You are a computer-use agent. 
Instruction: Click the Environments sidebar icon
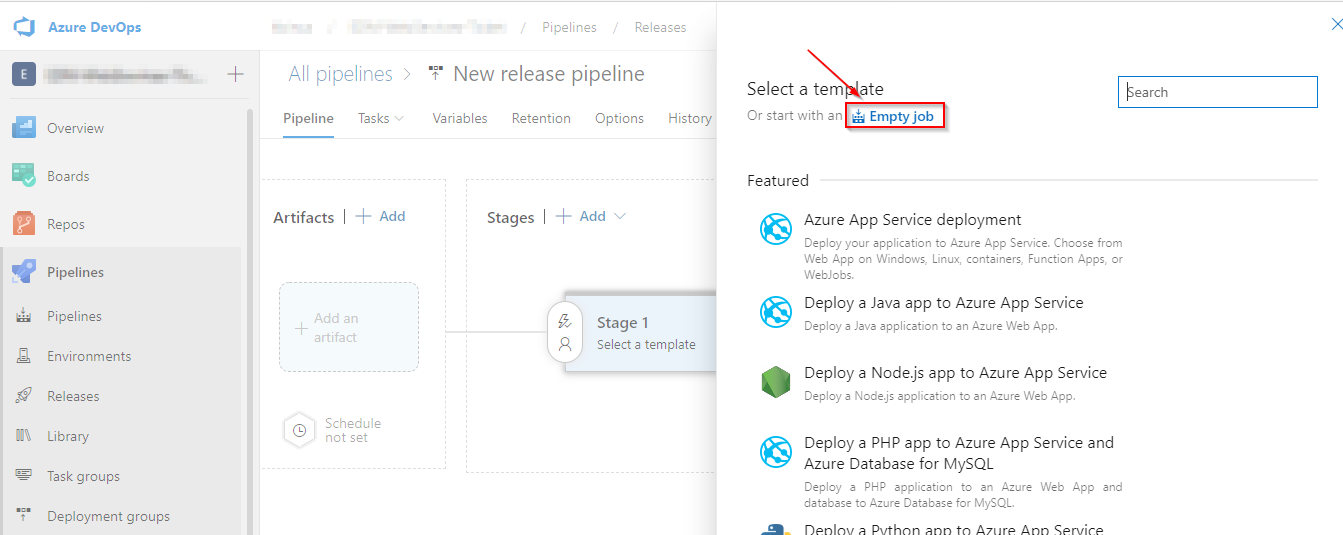tap(24, 356)
